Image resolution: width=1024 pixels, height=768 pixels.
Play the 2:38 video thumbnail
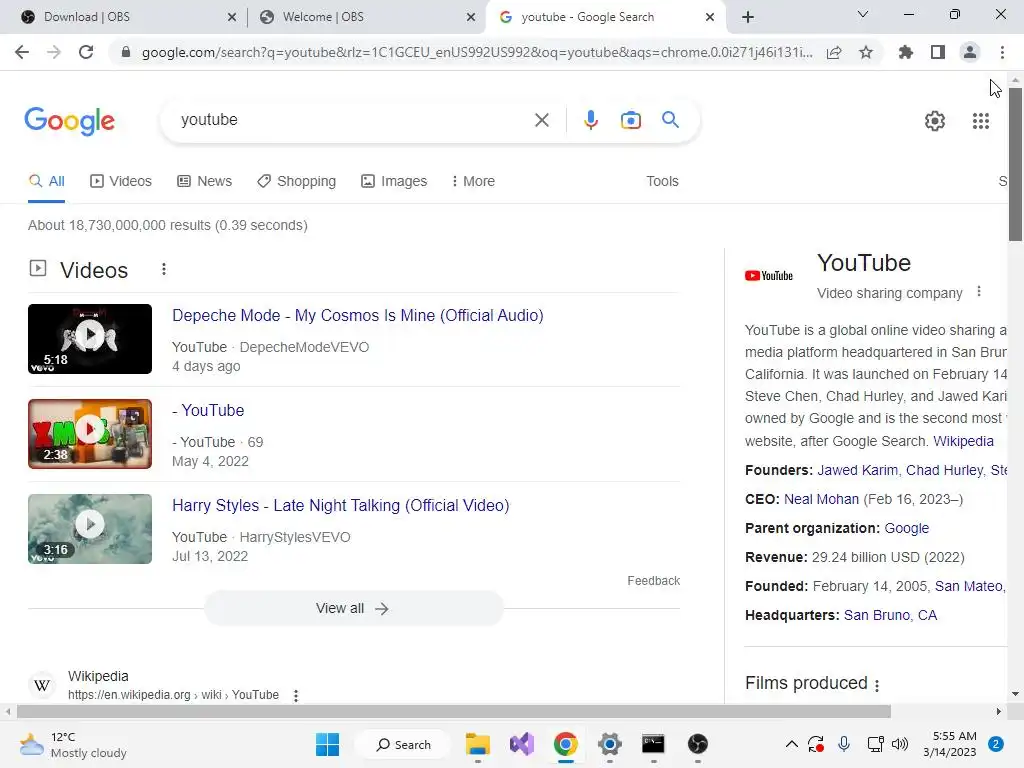coord(90,434)
